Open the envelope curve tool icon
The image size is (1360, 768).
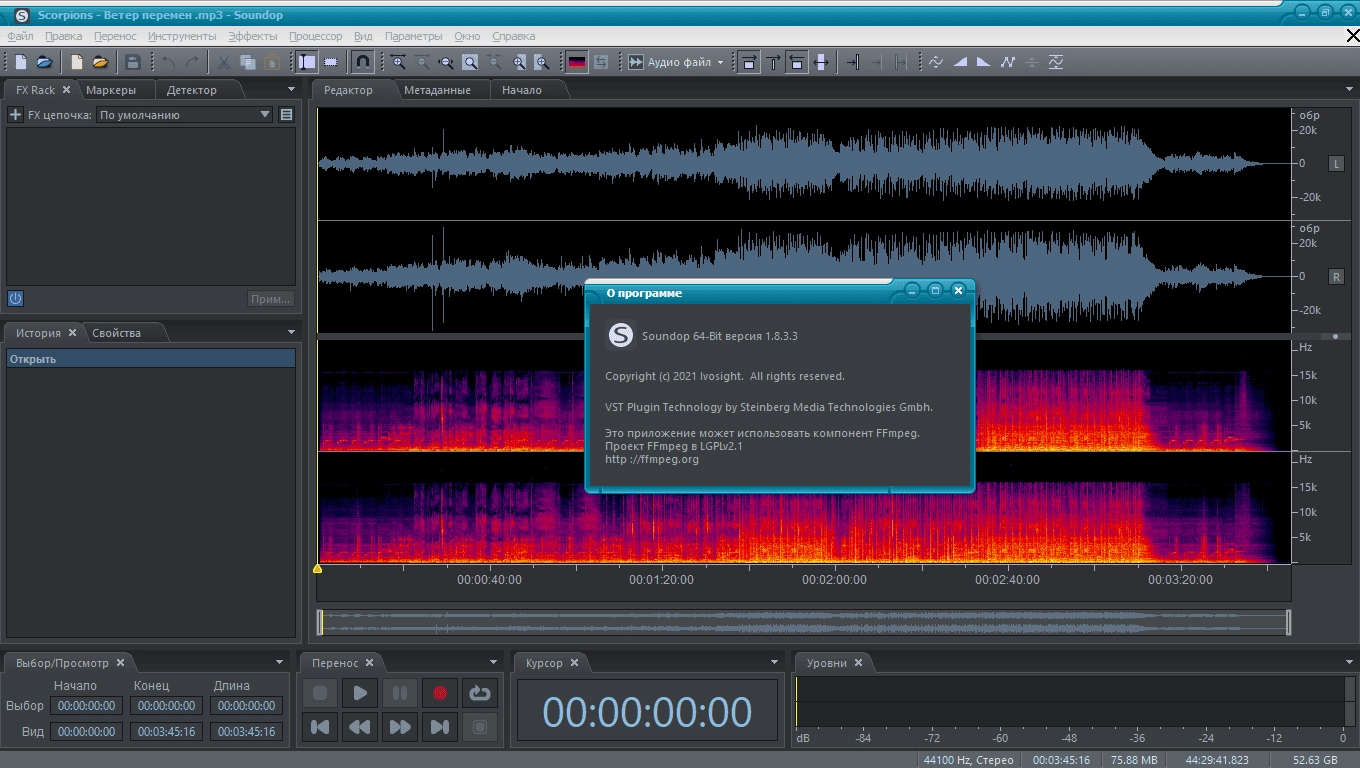click(x=1008, y=62)
